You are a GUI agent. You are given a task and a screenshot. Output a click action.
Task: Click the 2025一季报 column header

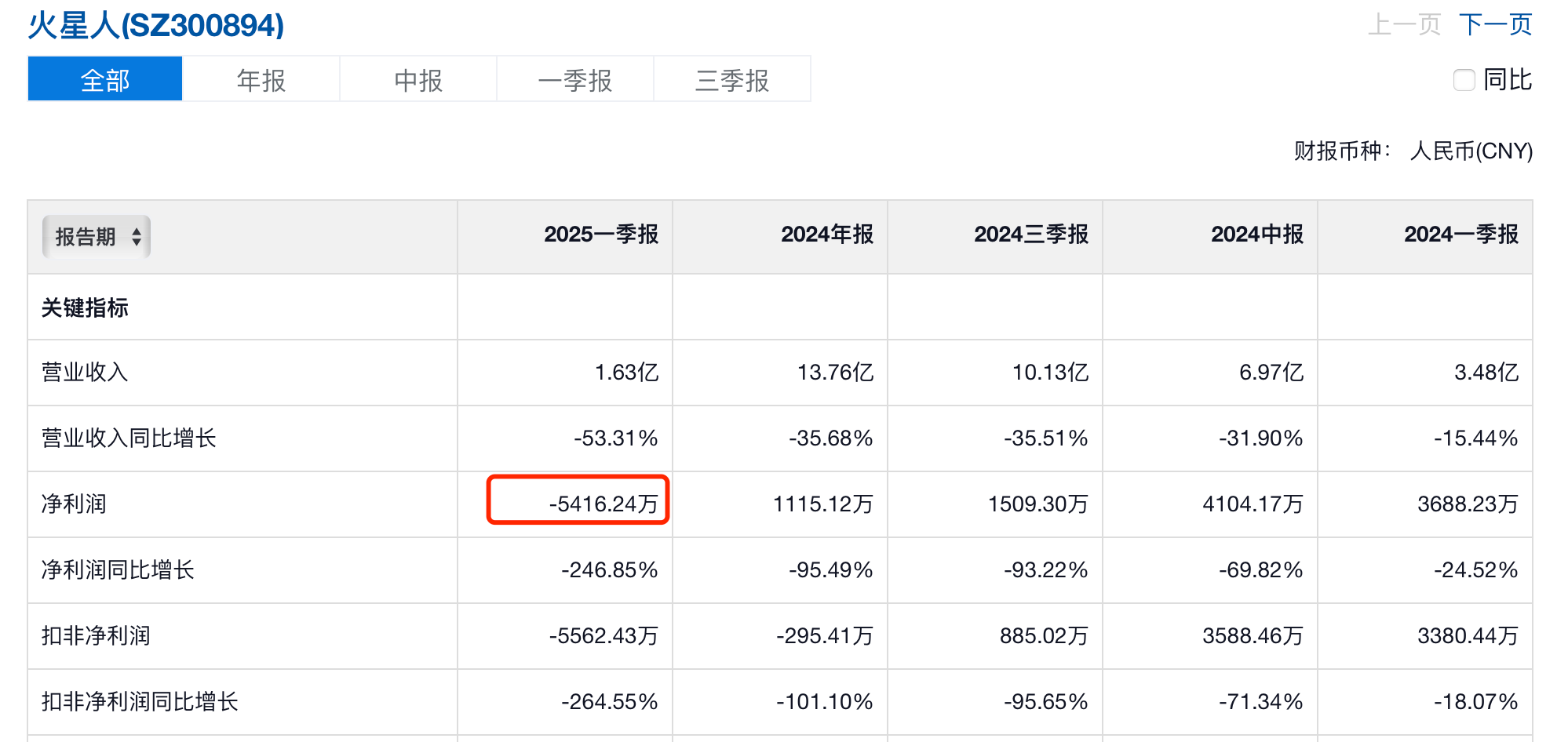pos(601,235)
